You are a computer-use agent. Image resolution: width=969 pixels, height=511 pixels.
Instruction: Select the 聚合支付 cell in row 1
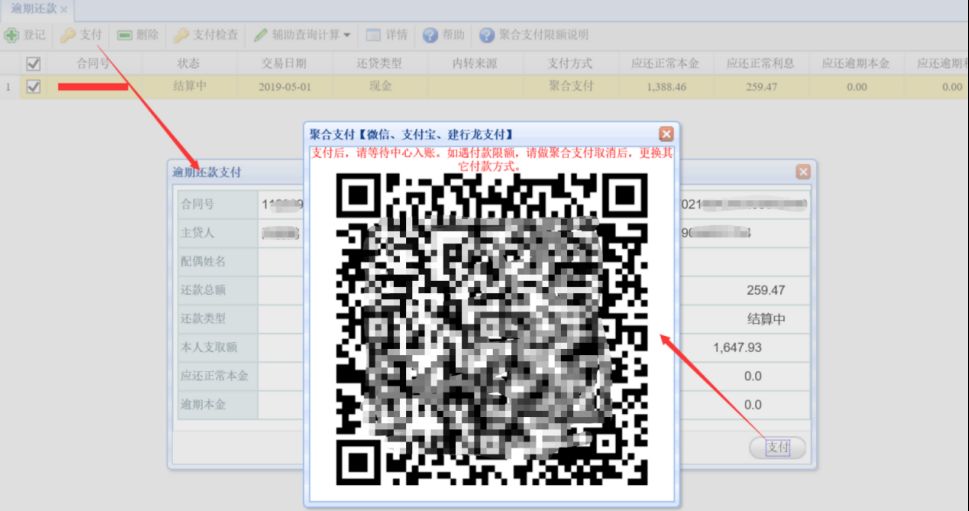(x=570, y=87)
